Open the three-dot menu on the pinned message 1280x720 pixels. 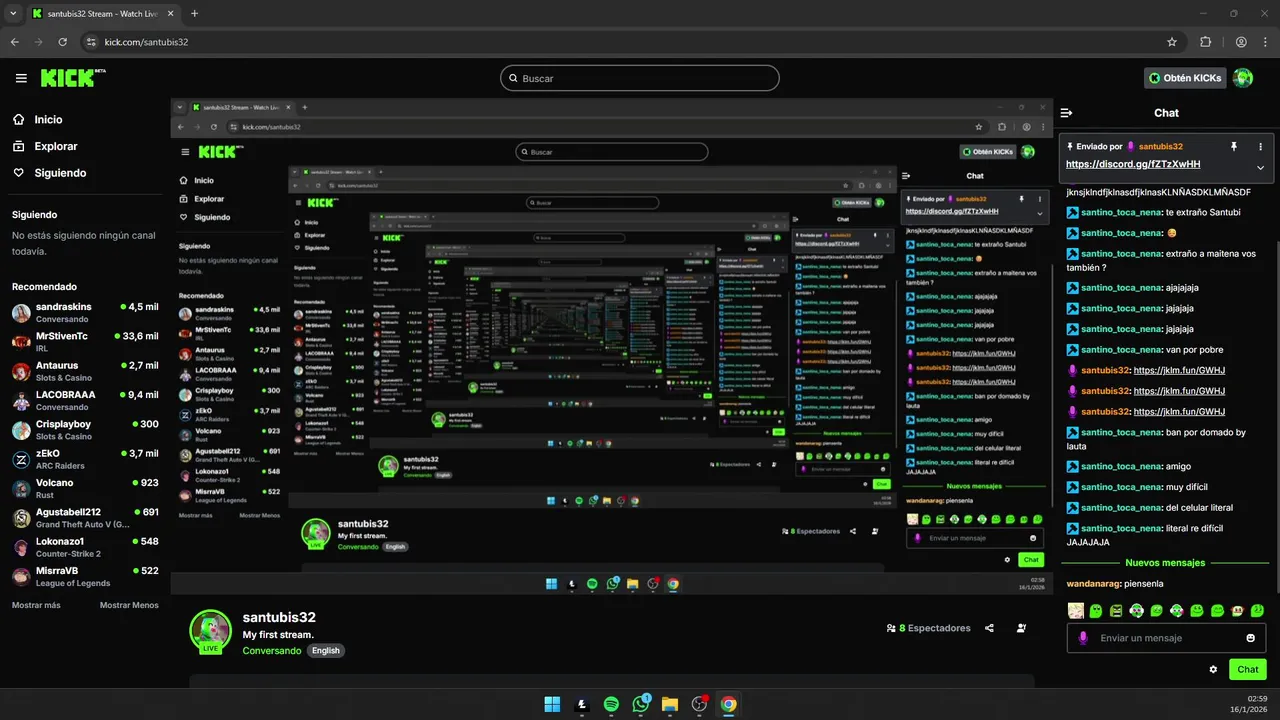click(x=1260, y=146)
